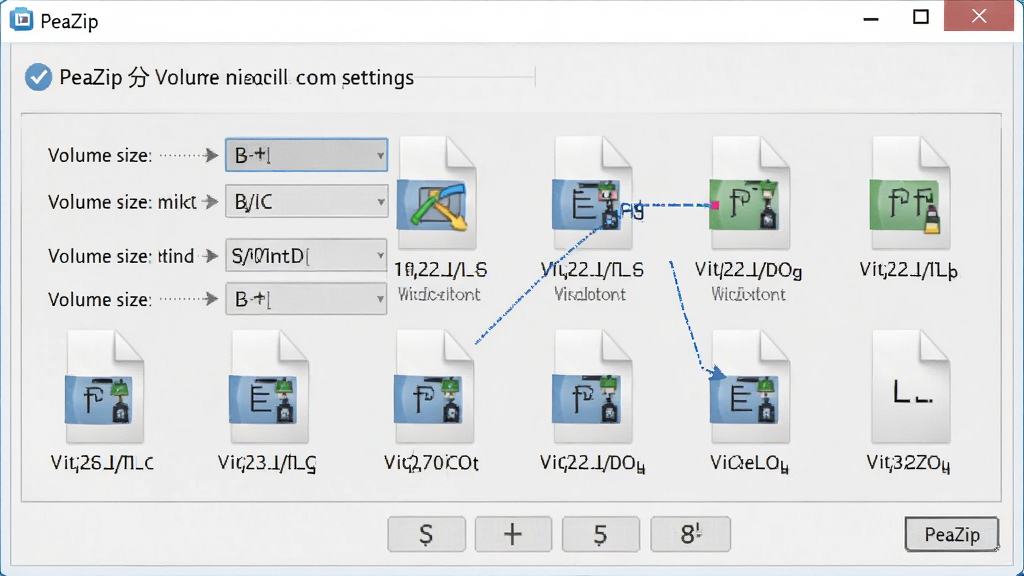The height and width of the screenshot is (576, 1024).
Task: Open the blank file icon Vit;32ZOu
Action: (911, 387)
